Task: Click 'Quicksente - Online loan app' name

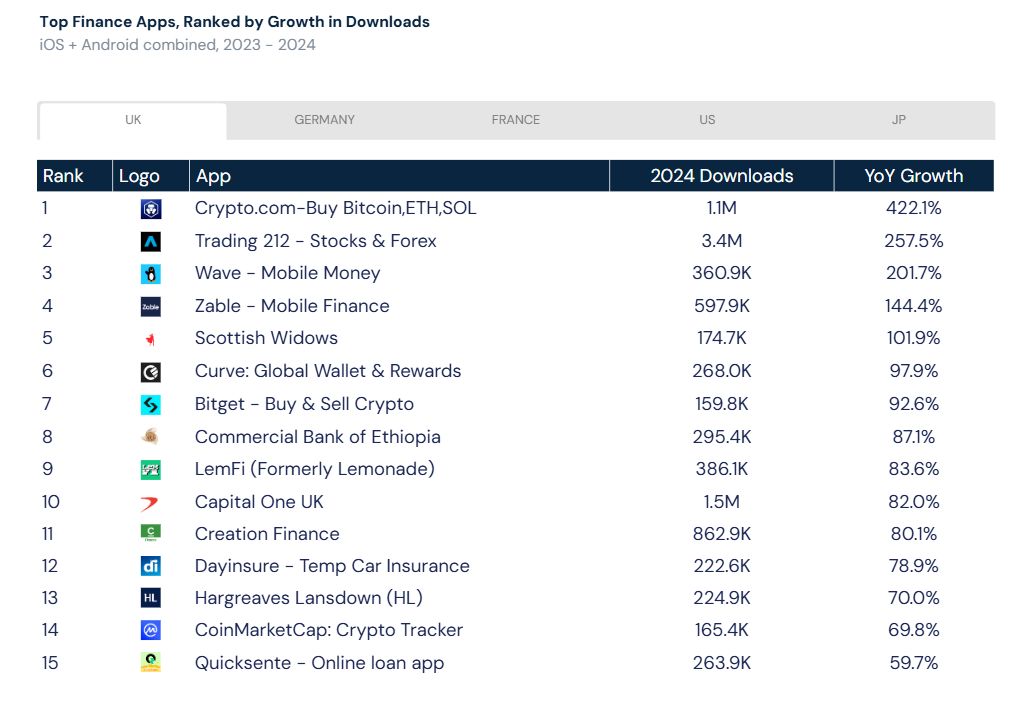Action: [320, 663]
